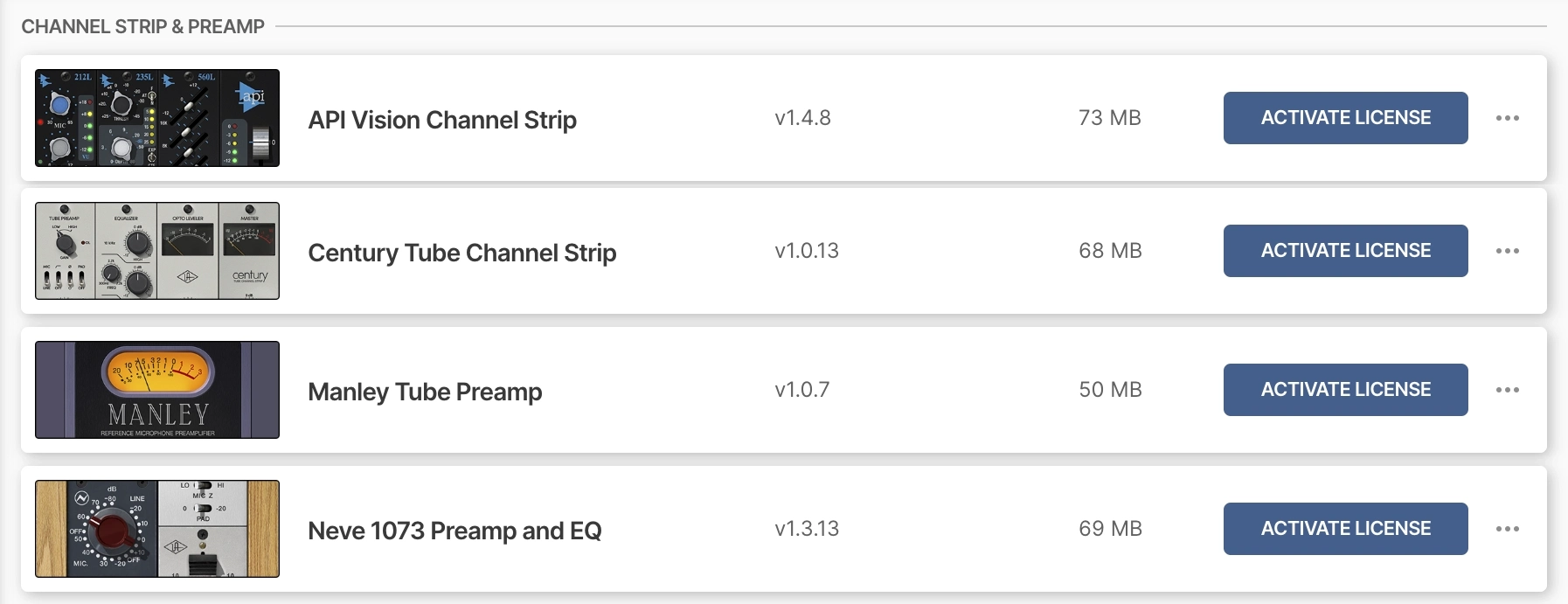This screenshot has width=1568, height=604.
Task: Click the 68 MB size of Century Tube
Action: pyautogui.click(x=1110, y=251)
